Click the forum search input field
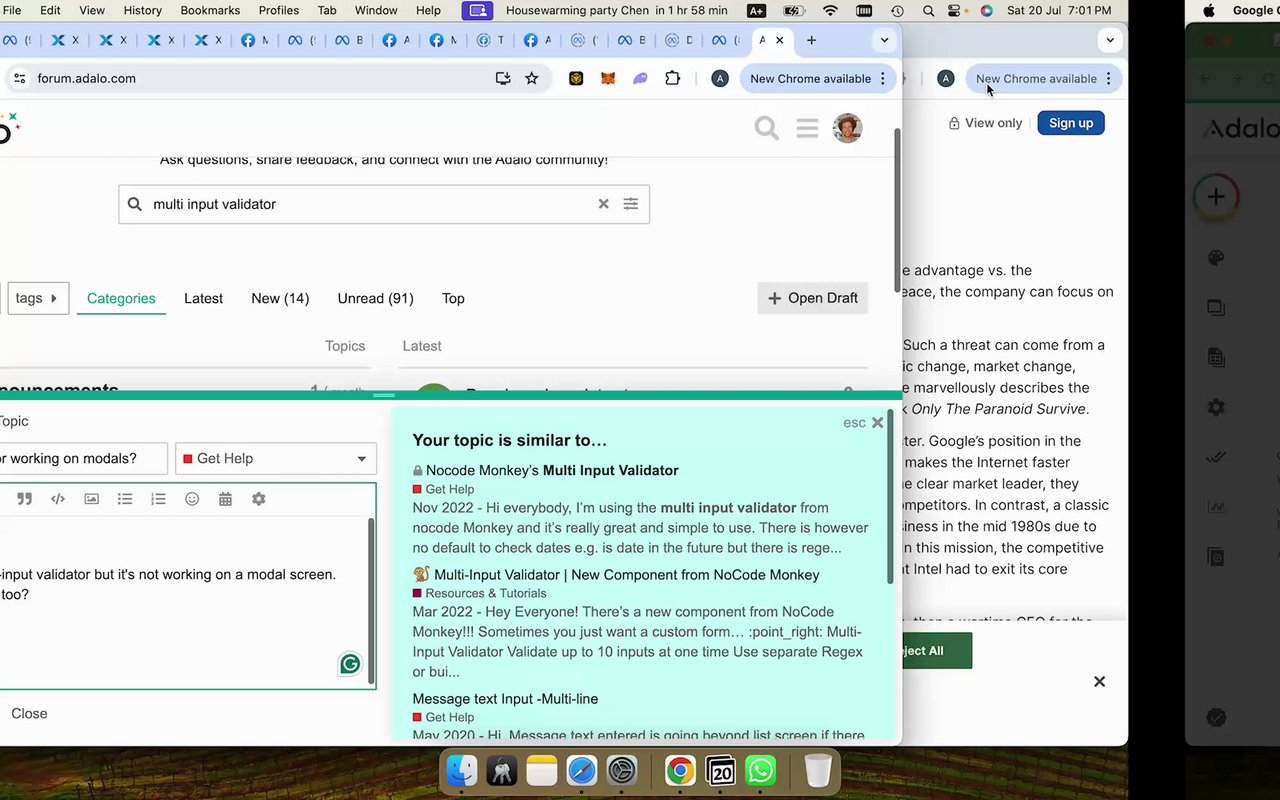 (384, 204)
